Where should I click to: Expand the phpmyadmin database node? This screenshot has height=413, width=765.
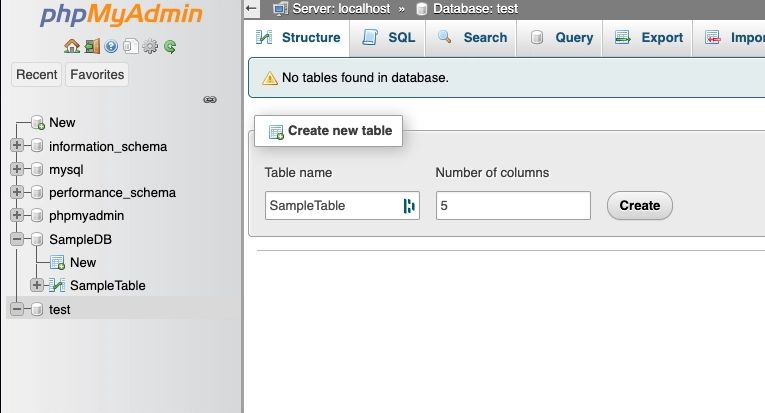tap(17, 215)
